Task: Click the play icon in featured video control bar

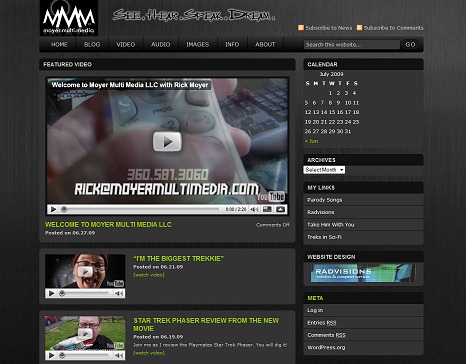Action: coord(53,209)
